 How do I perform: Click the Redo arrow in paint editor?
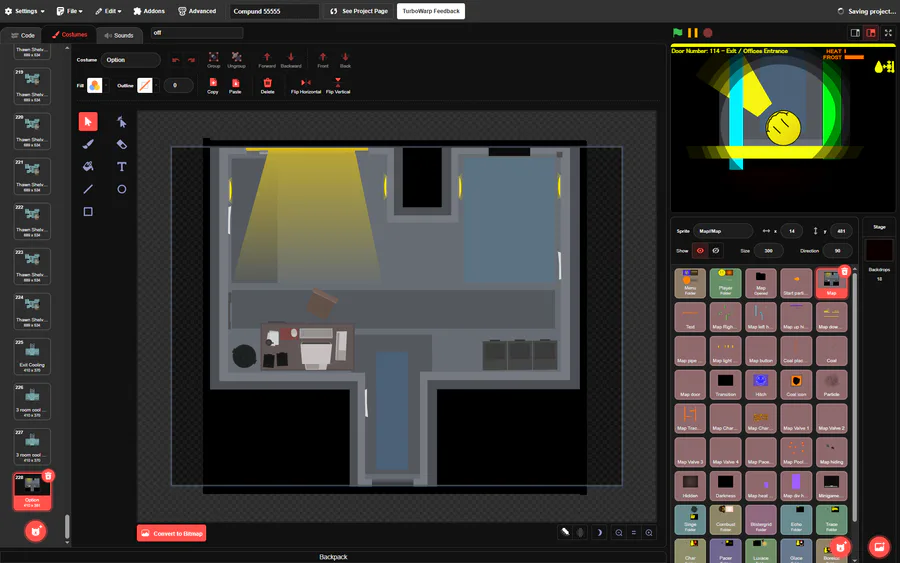coord(191,60)
